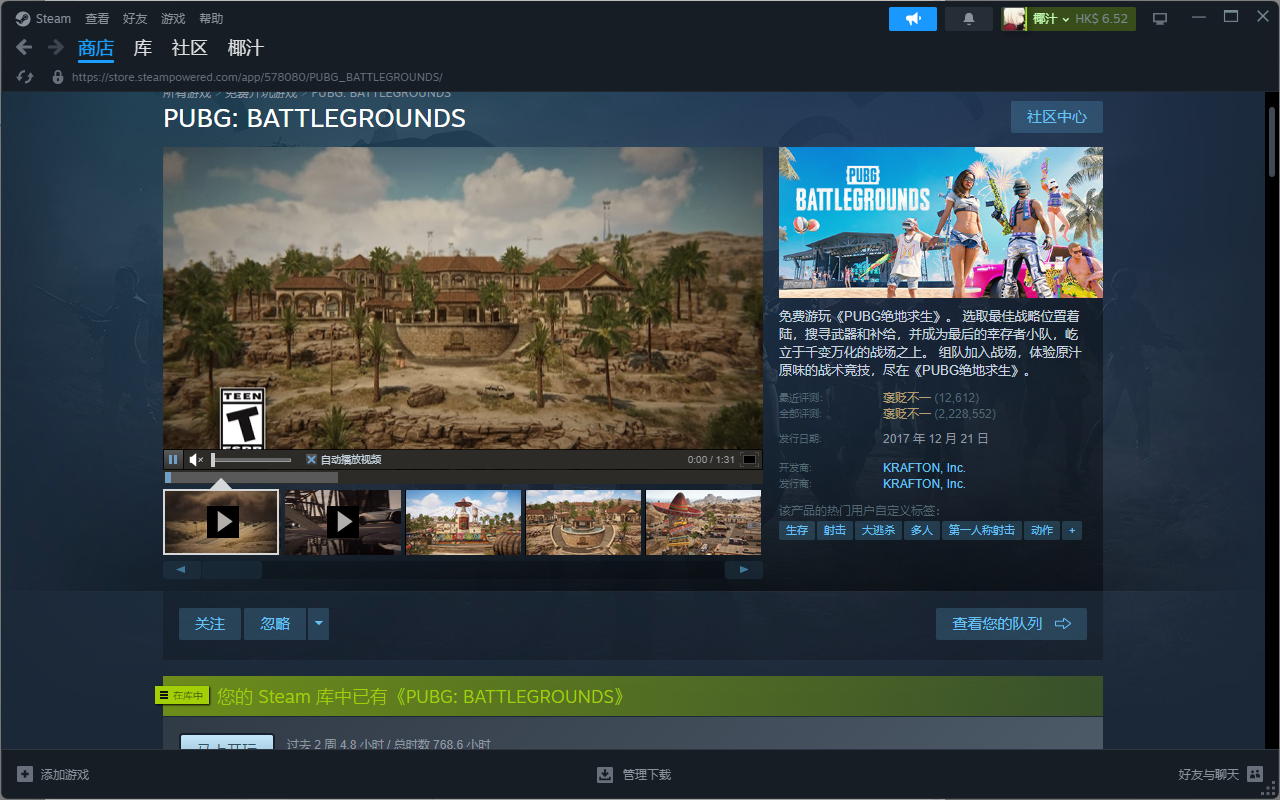Select the 库 tab
1280x800 pixels.
143,48
